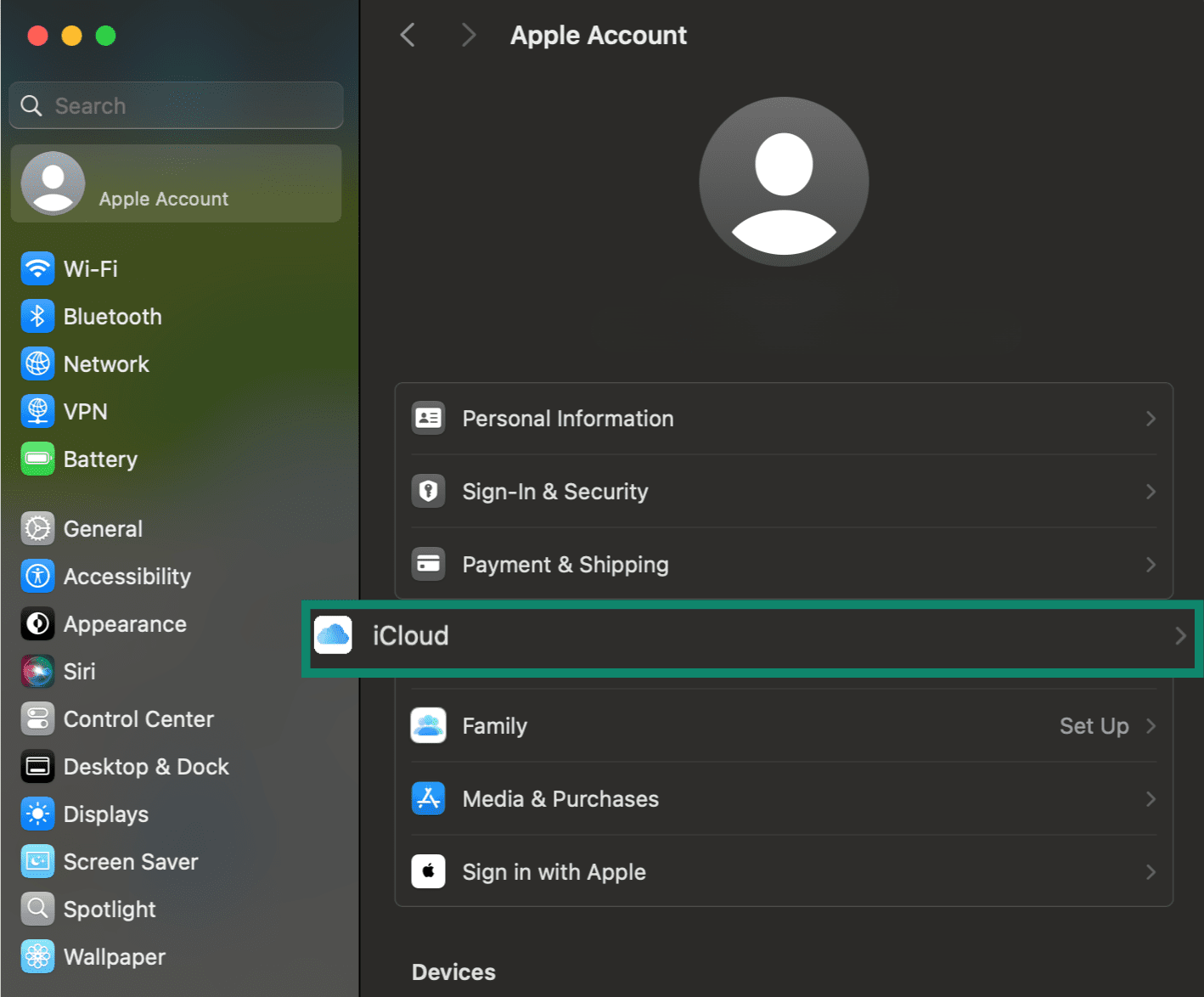Select the Battery icon
The width and height of the screenshot is (1204, 997).
point(37,459)
